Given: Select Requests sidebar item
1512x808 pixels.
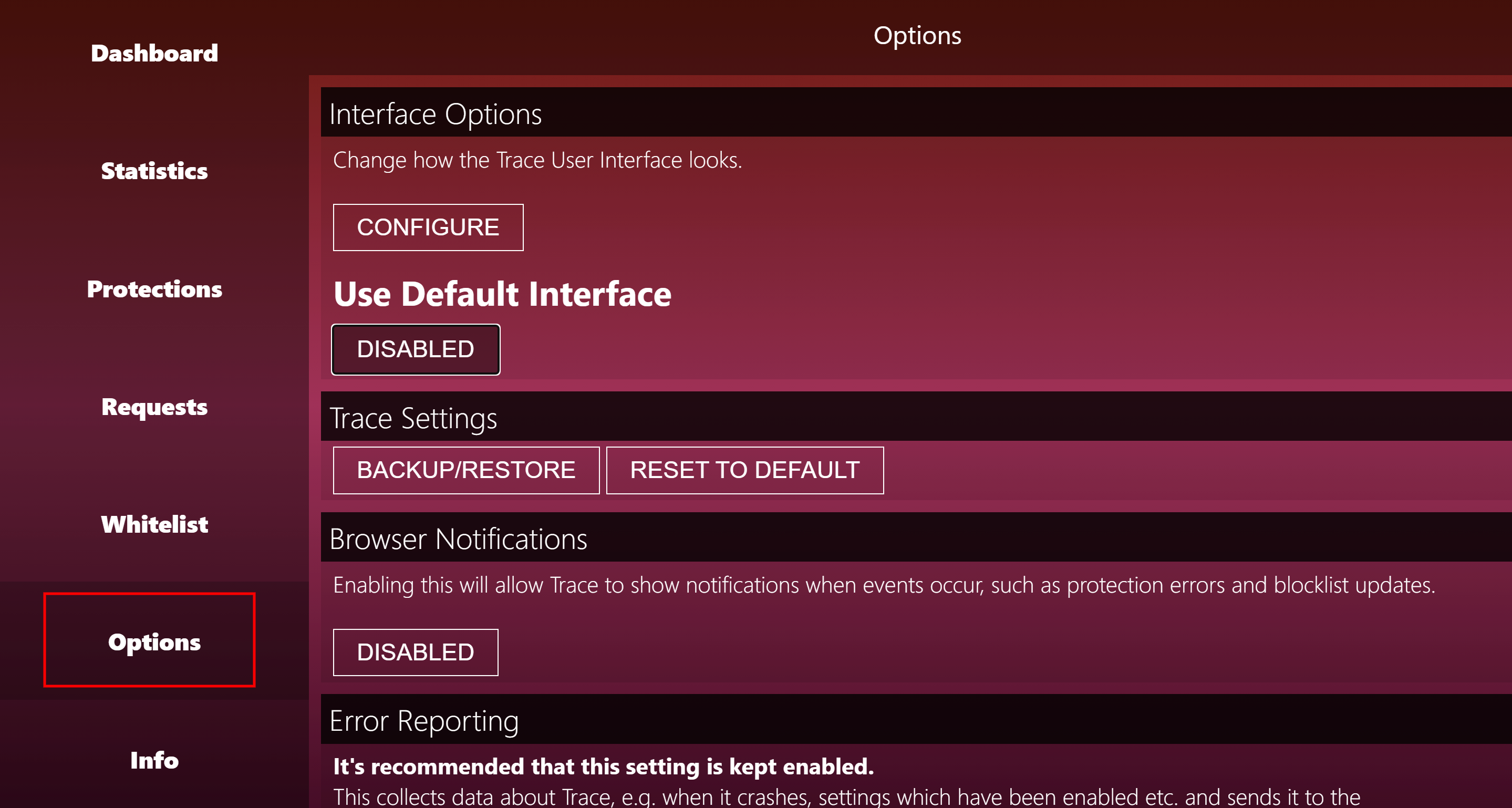Looking at the screenshot, I should coord(154,407).
